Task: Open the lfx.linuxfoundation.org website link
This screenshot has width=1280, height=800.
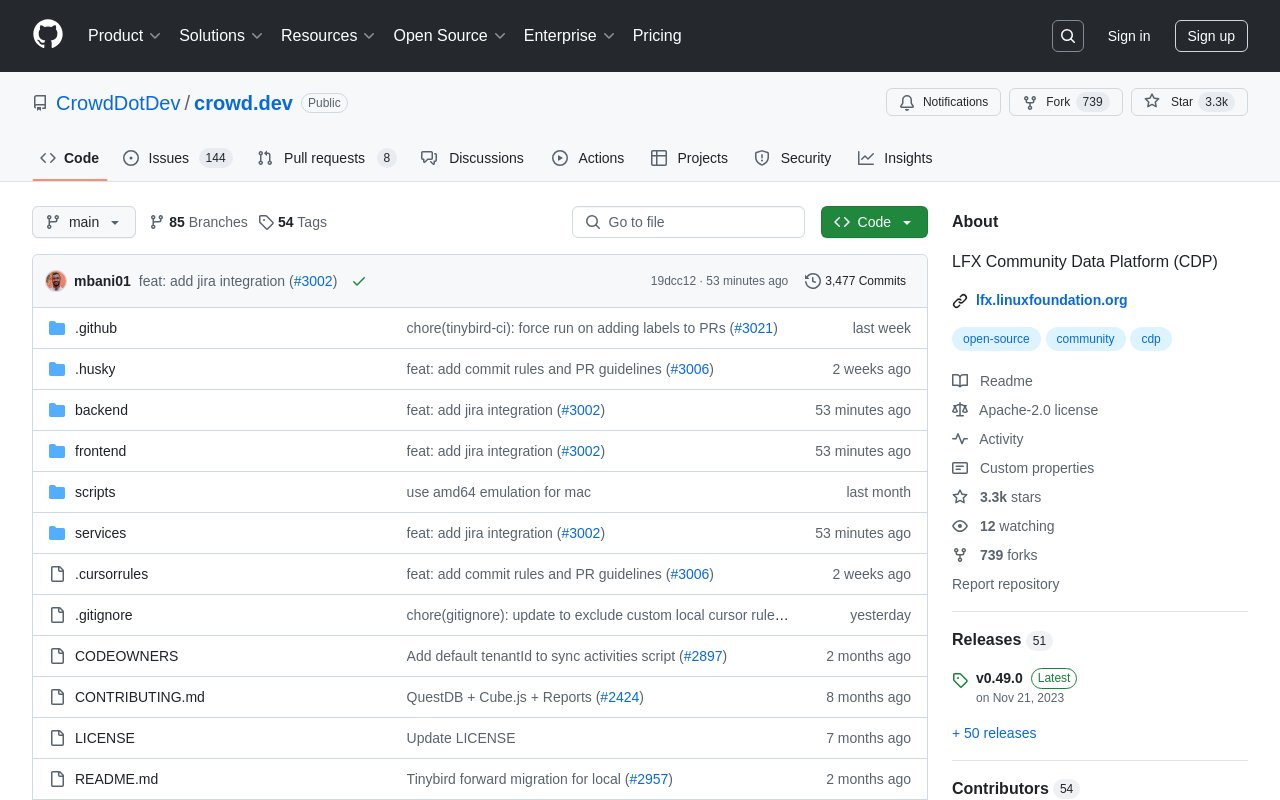Action: 1051,300
